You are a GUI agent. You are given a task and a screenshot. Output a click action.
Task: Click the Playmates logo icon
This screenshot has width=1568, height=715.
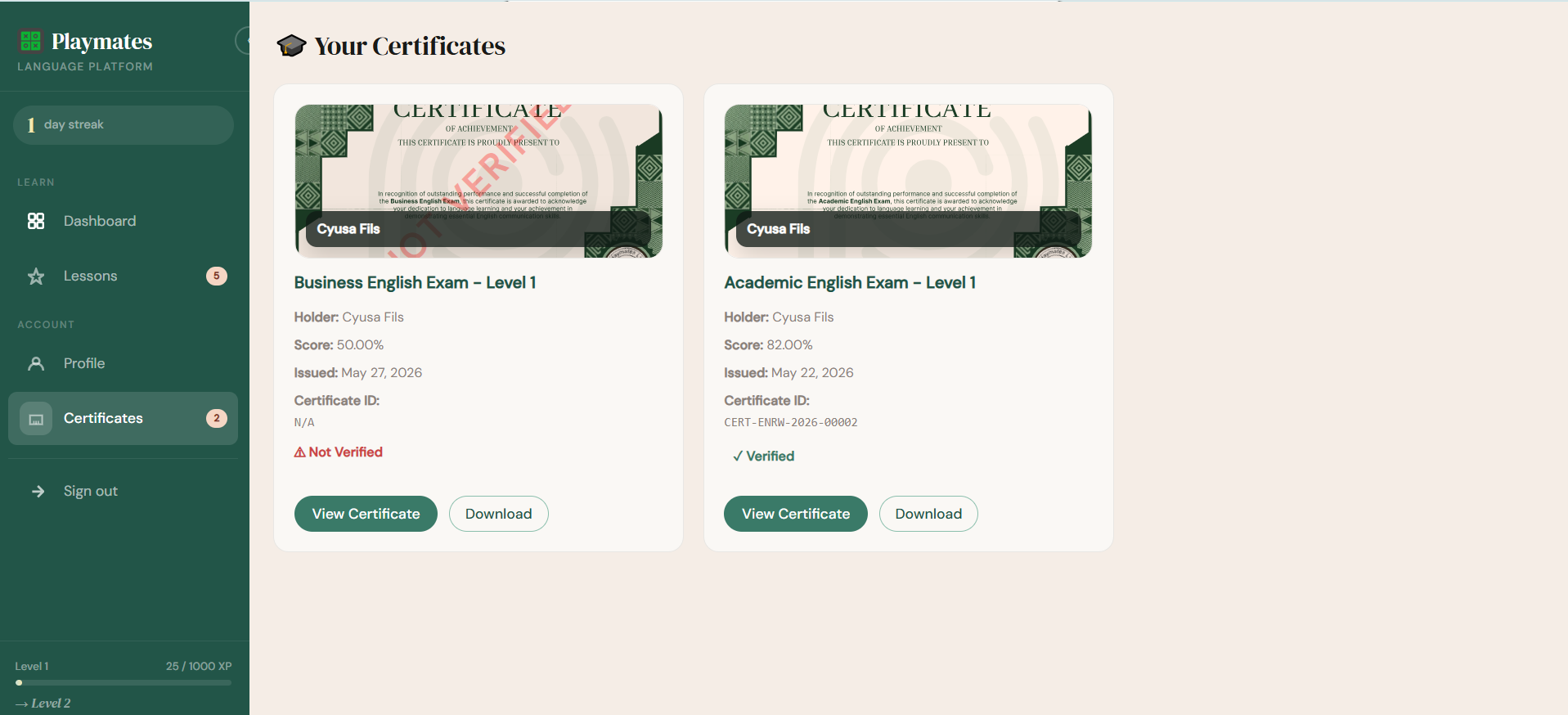tap(30, 41)
